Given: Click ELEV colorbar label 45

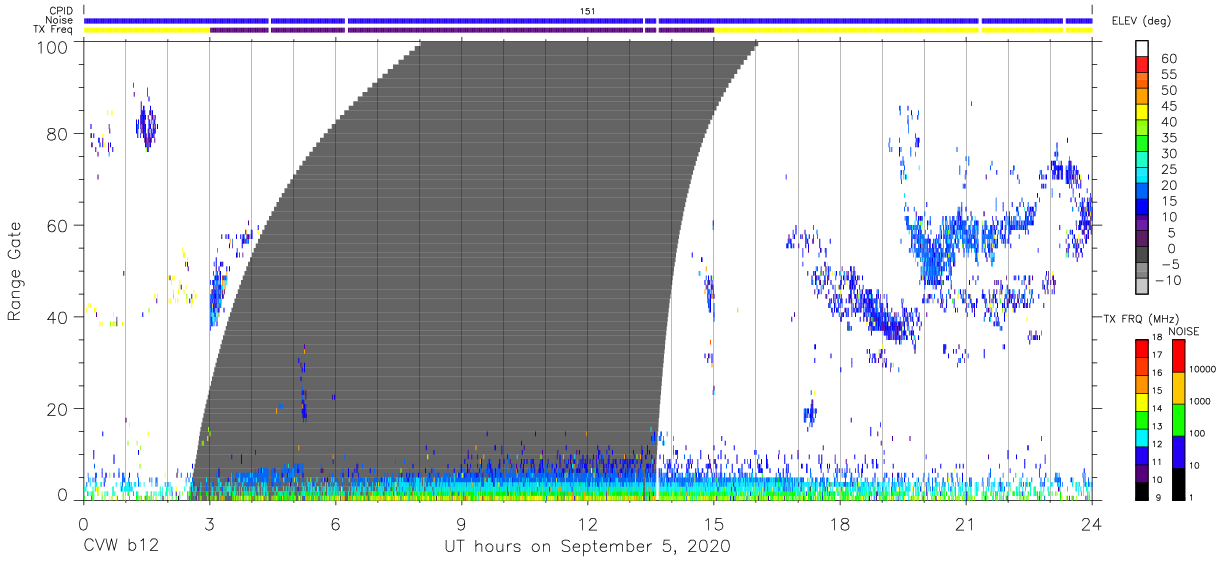Looking at the screenshot, I should pyautogui.click(x=1167, y=106).
